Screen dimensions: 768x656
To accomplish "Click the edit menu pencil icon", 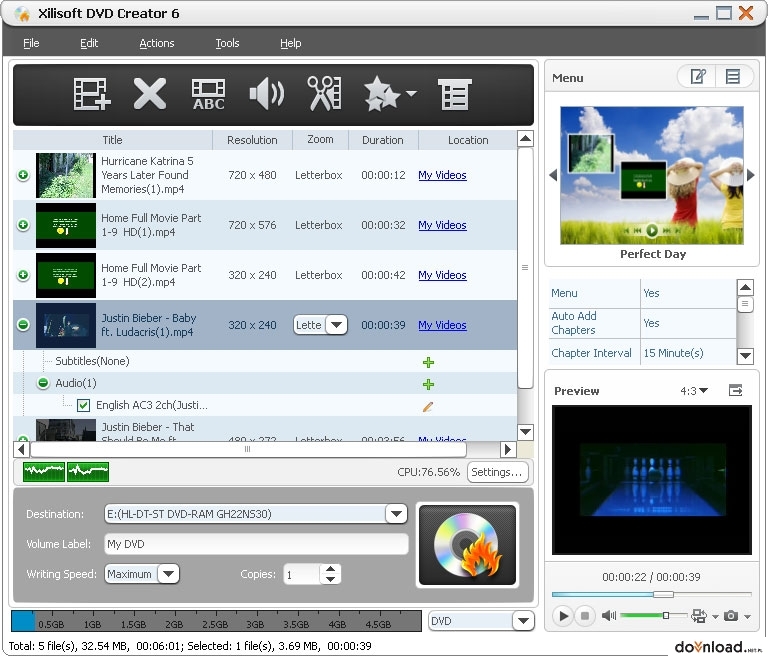I will coord(697,76).
